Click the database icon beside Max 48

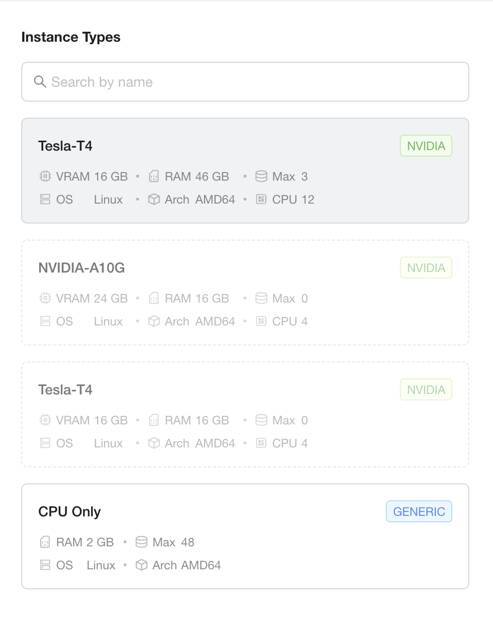point(141,542)
